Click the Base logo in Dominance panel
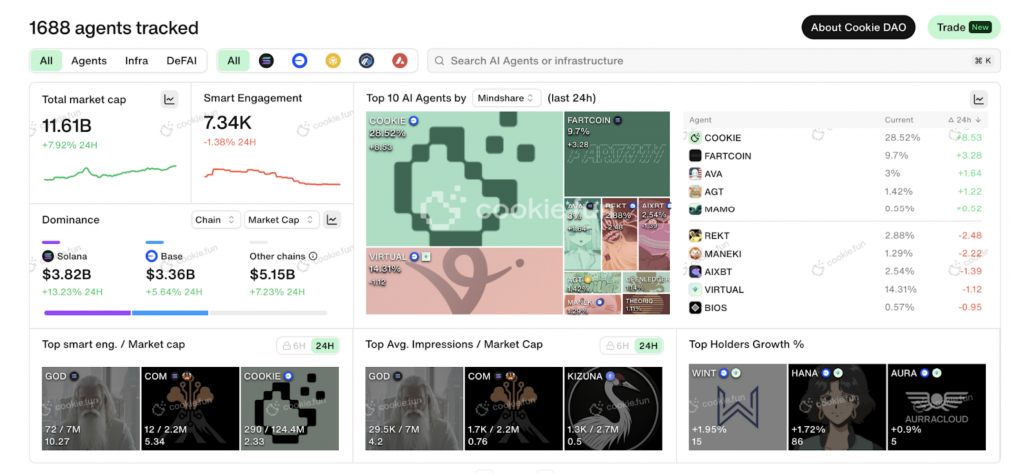Viewport: 1024px width, 476px height. pos(152,257)
